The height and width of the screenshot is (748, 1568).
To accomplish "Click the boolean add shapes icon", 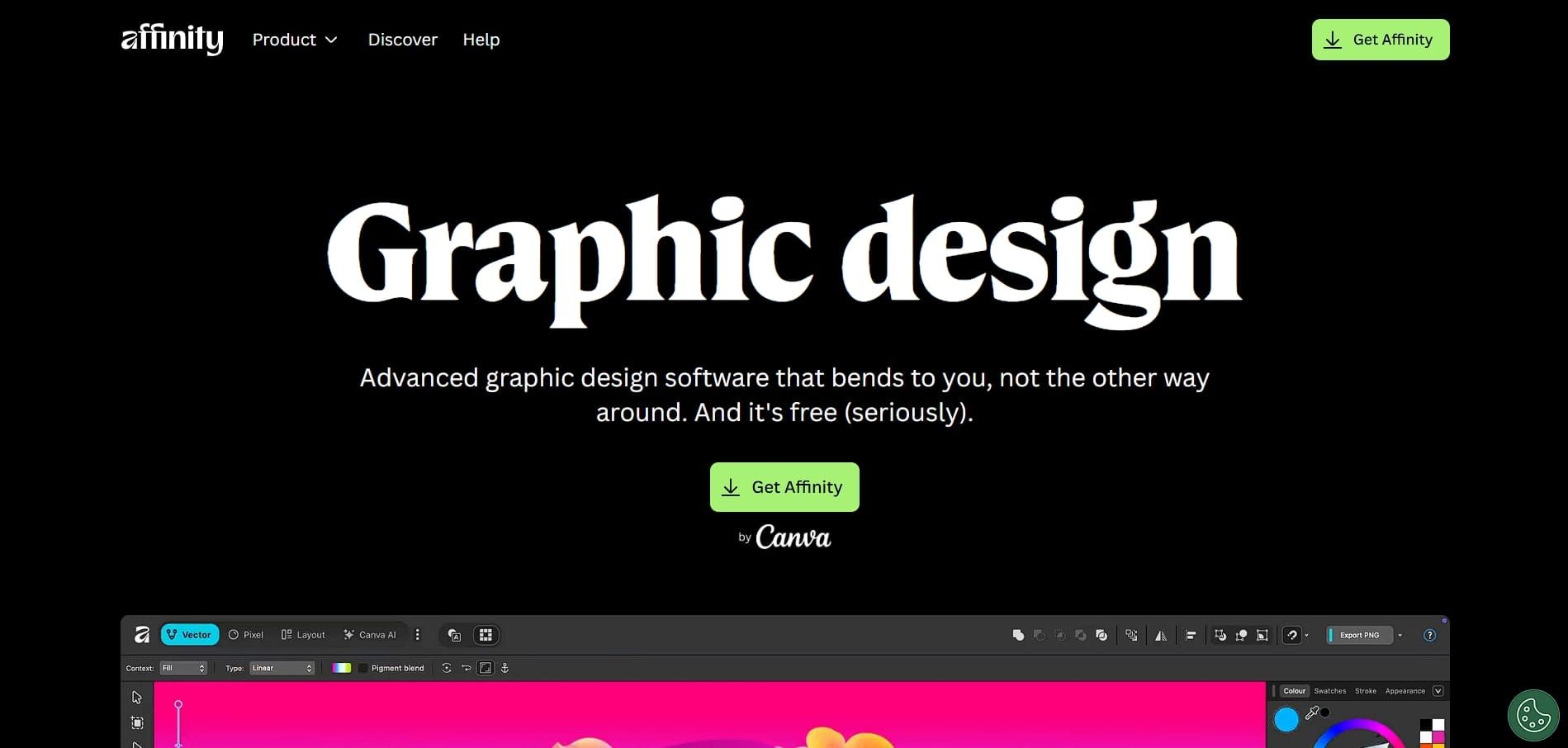I will (1018, 635).
